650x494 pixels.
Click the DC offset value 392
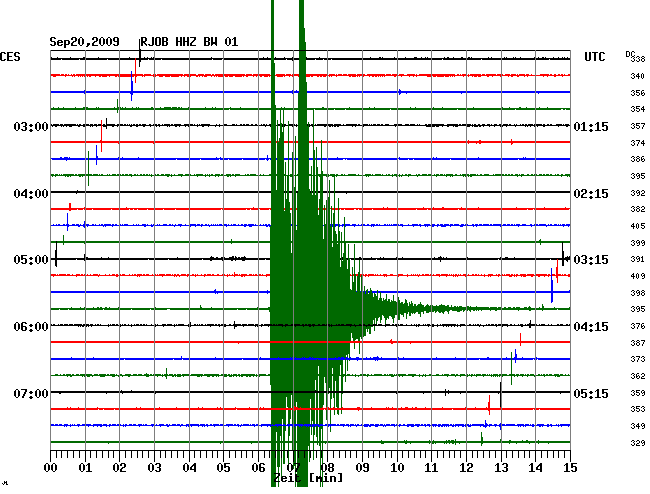pos(638,193)
